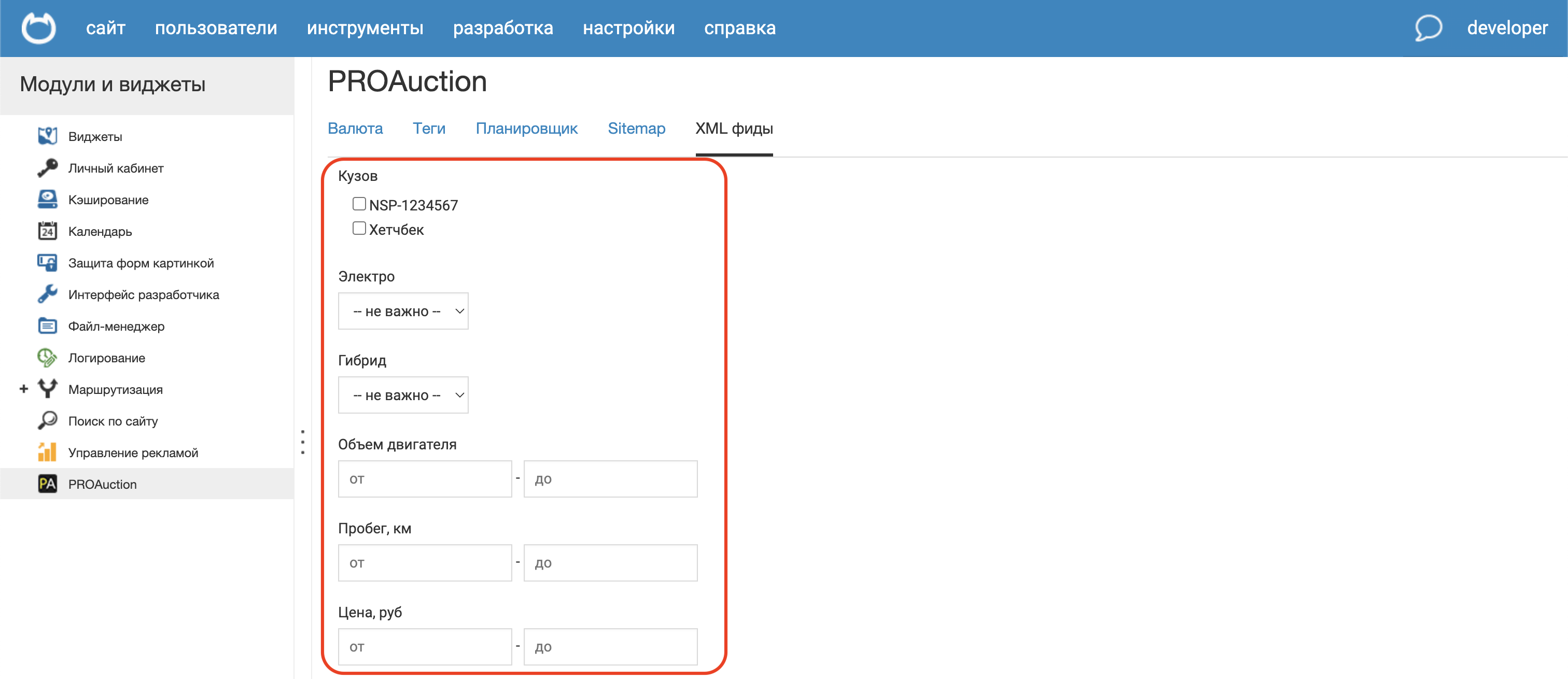This screenshot has height=679, width=1568.
Task: Open the справка menu
Action: tap(740, 28)
